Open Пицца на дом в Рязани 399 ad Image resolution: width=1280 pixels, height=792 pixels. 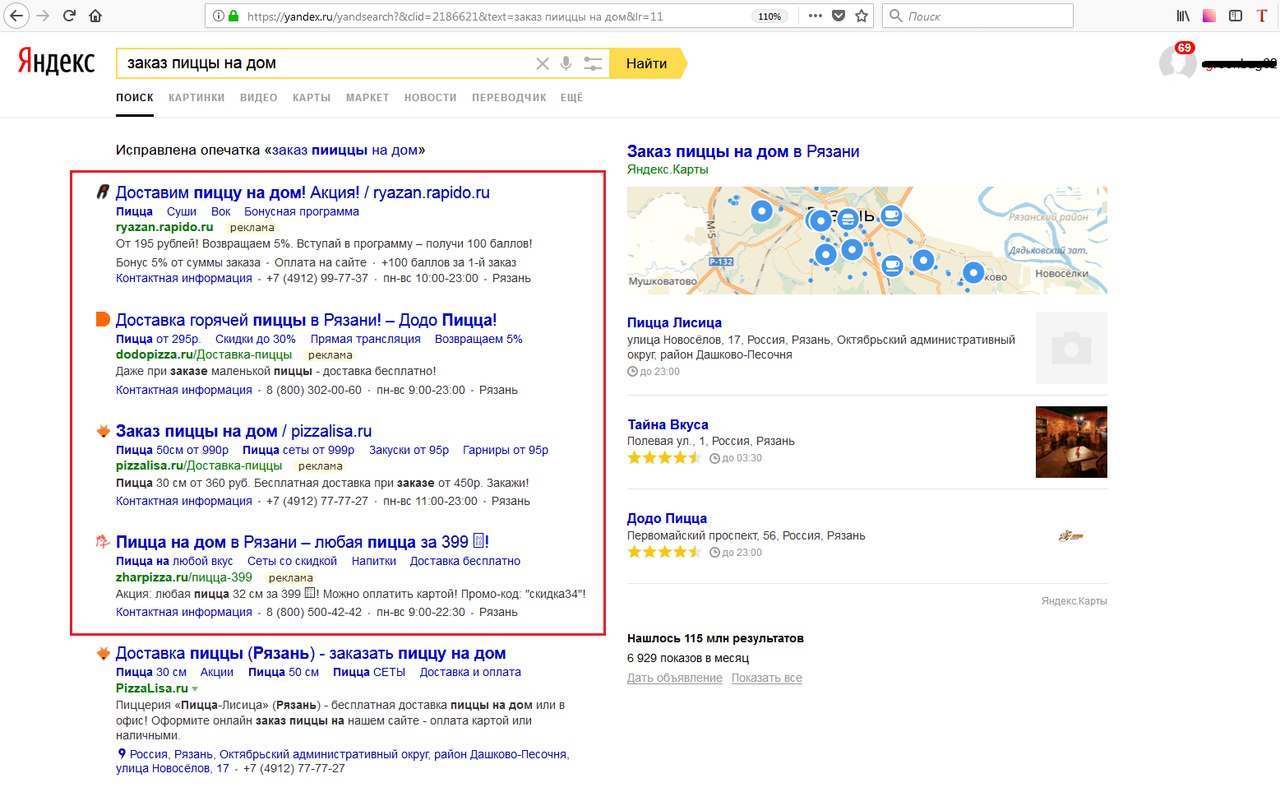(302, 542)
